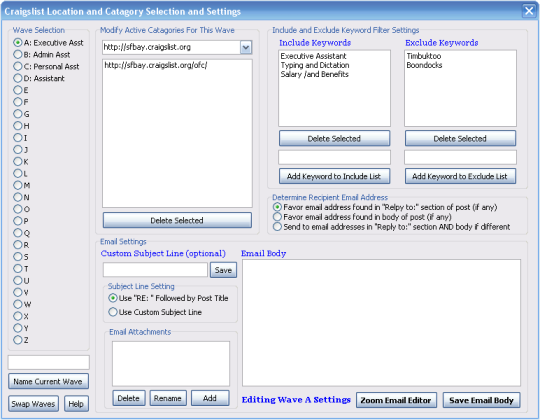This screenshot has height=420, width=540.
Task: Focus the exclude keyword input field
Action: (x=460, y=157)
